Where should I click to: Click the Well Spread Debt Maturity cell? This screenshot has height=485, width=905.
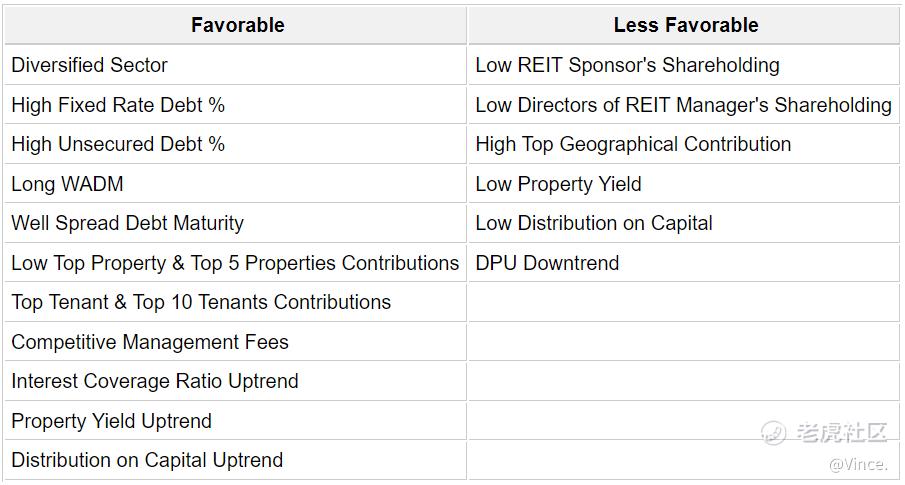coord(235,223)
